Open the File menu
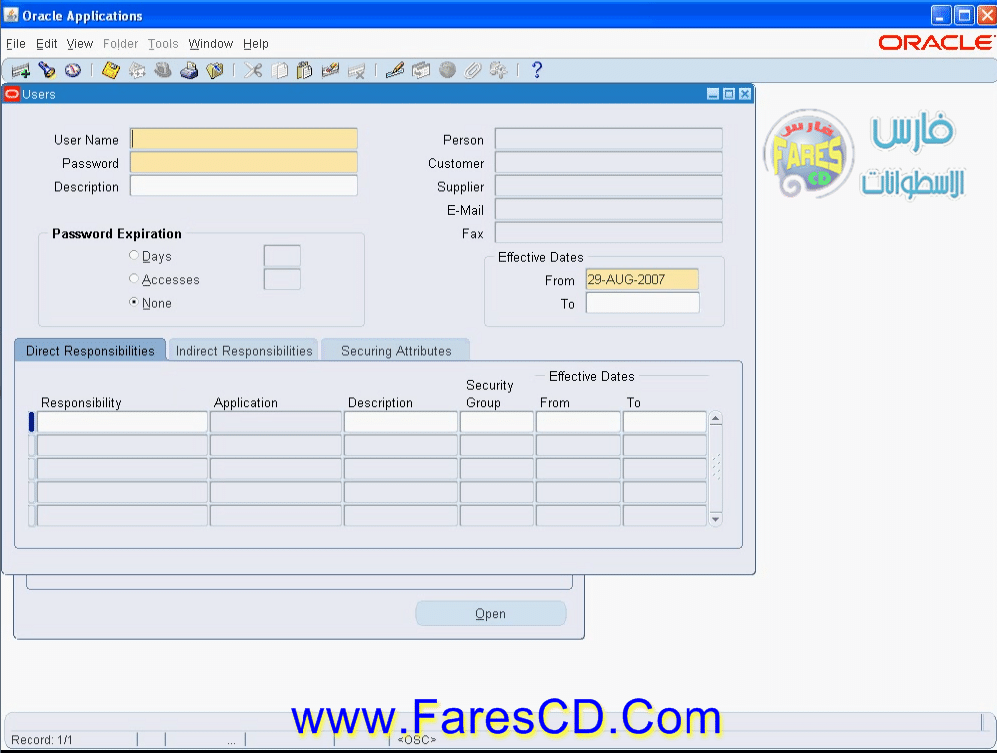The image size is (997, 753). click(16, 44)
